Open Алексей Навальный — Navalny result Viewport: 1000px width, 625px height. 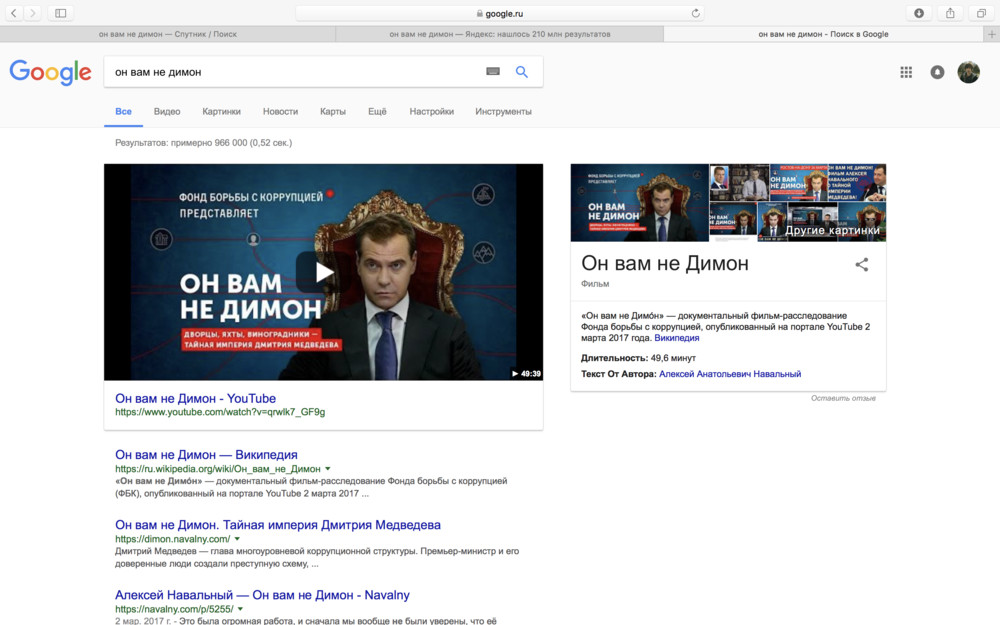262,595
